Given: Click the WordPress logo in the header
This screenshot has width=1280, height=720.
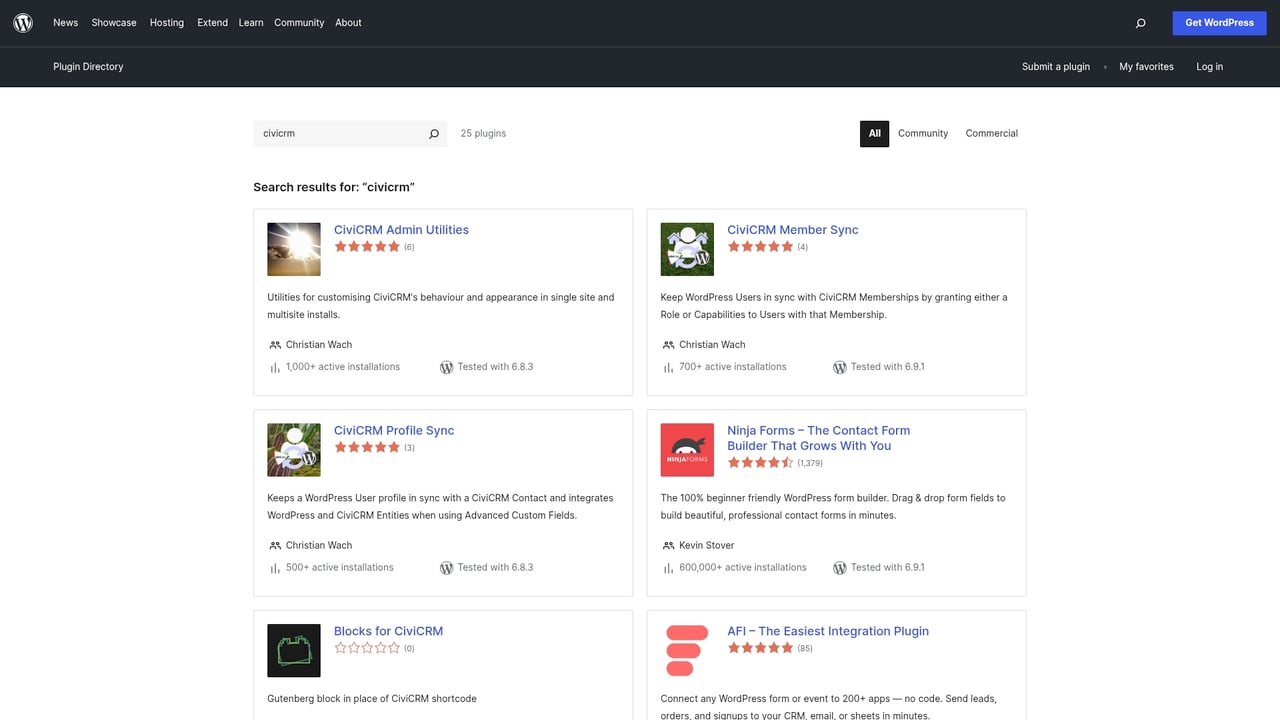Looking at the screenshot, I should point(22,22).
